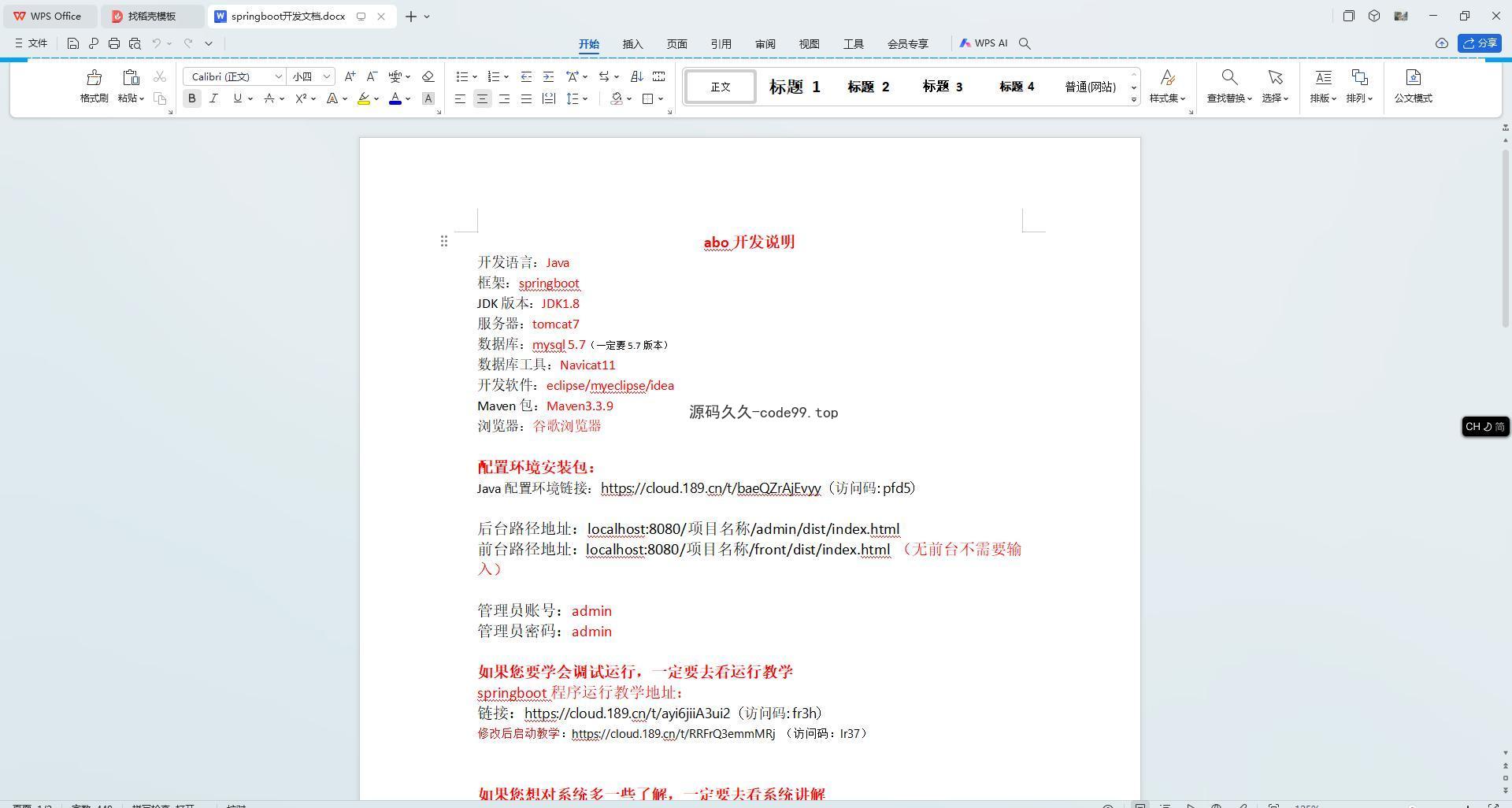Open line spacing dropdown
This screenshot has width=1512, height=808.
584,98
